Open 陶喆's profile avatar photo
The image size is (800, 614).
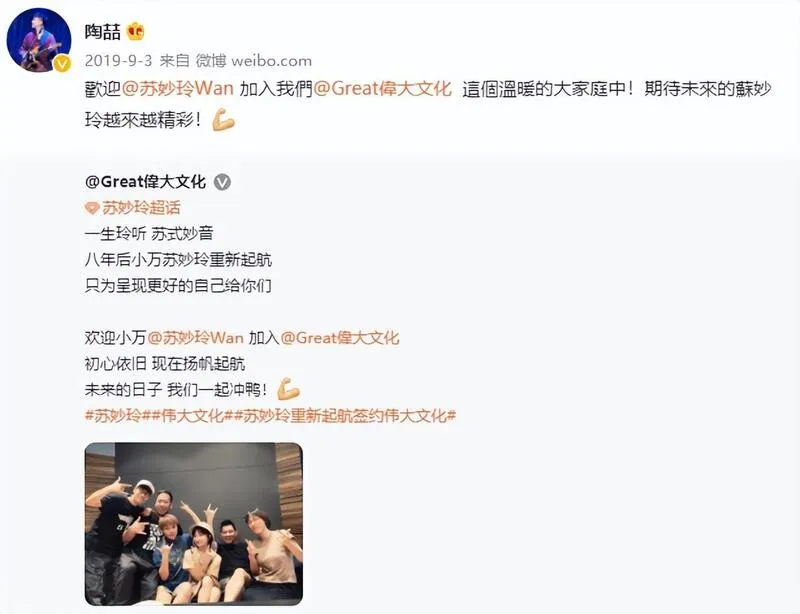tap(39, 40)
